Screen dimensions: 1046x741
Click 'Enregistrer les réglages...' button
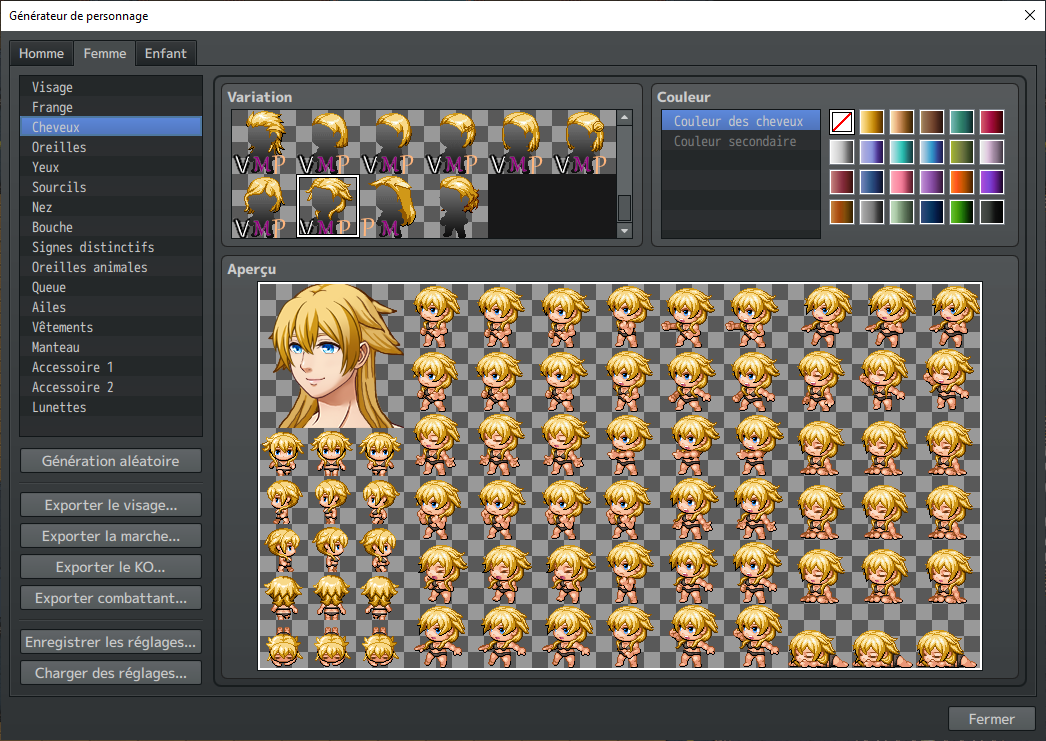[x=111, y=642]
